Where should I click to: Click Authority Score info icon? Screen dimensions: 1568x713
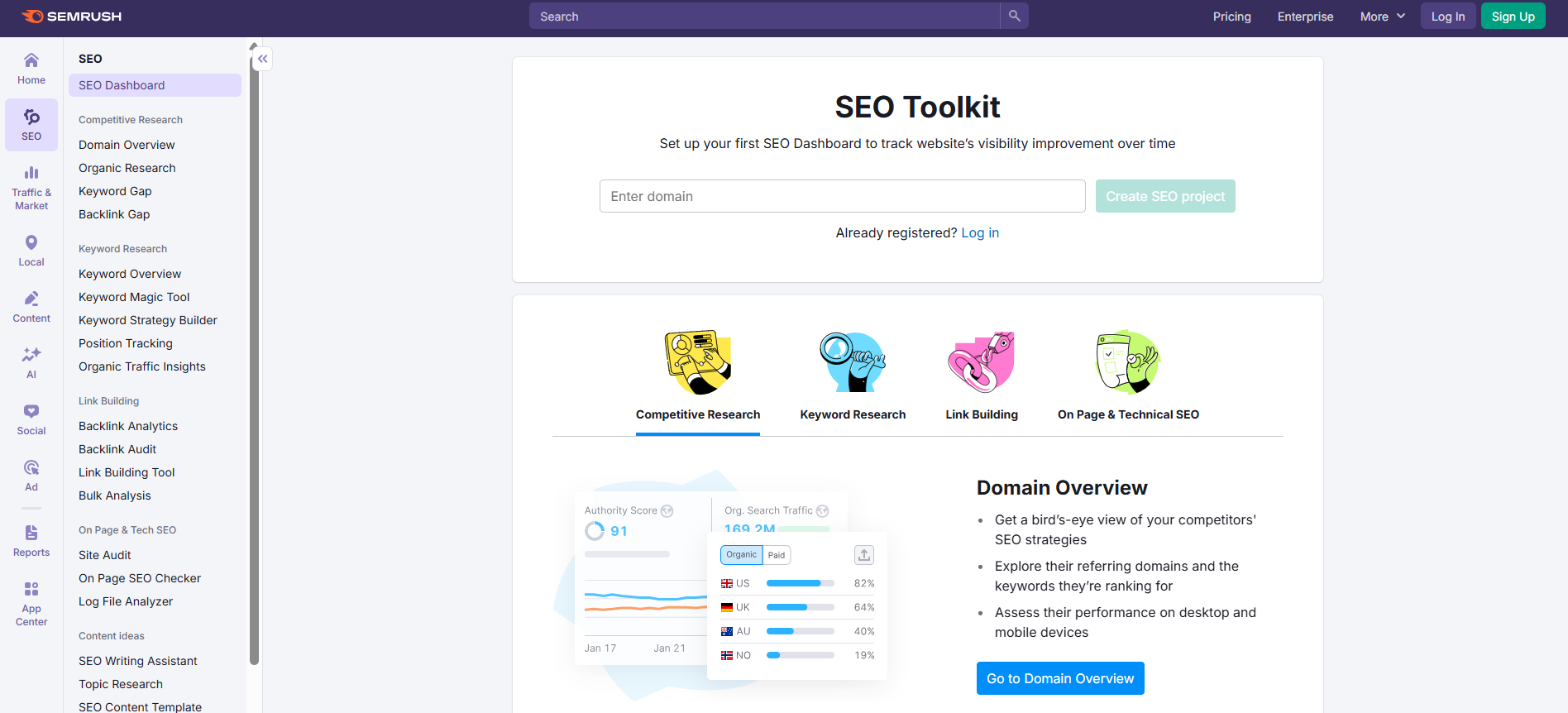point(667,511)
